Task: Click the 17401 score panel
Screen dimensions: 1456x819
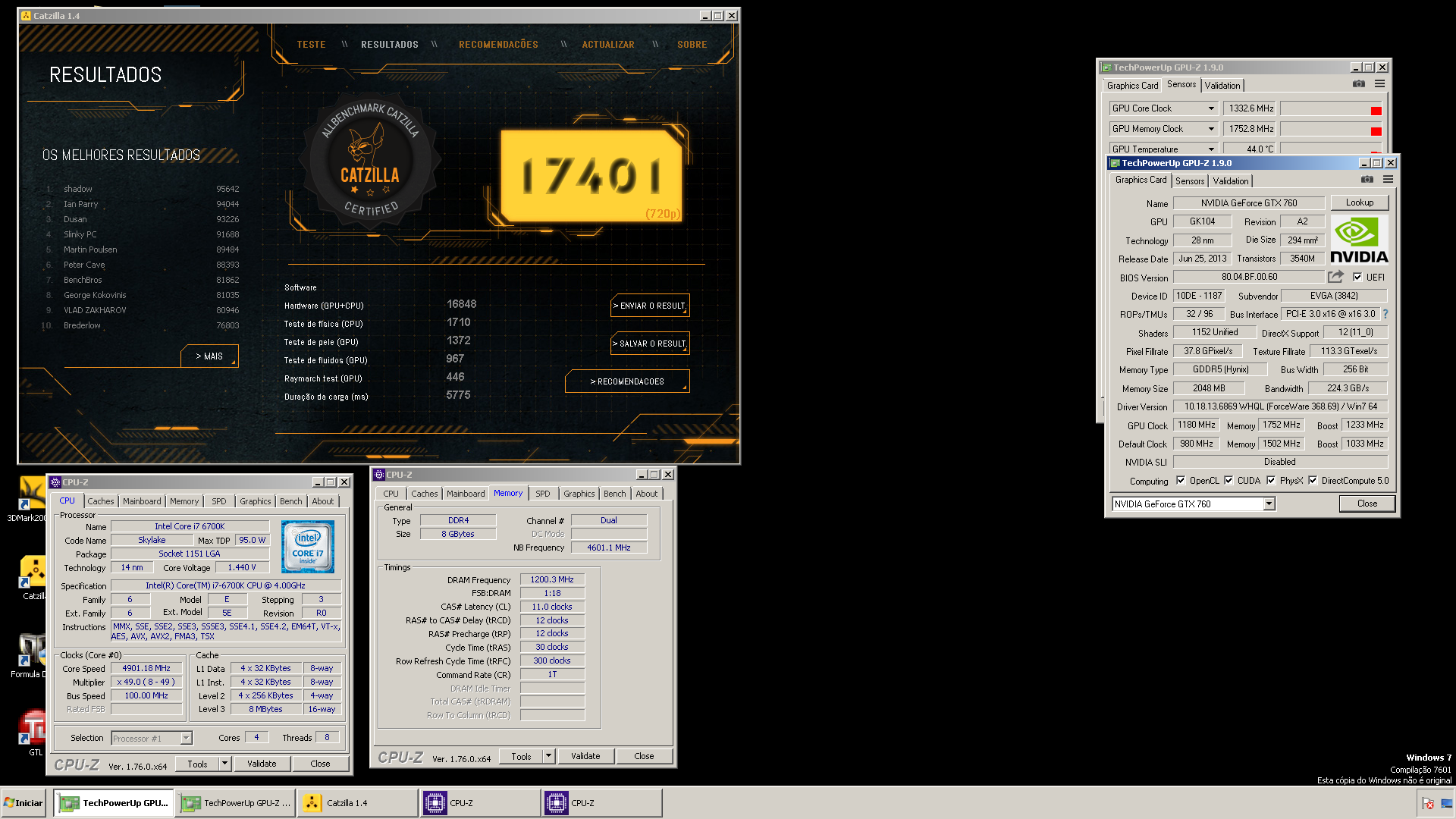Action: [591, 175]
